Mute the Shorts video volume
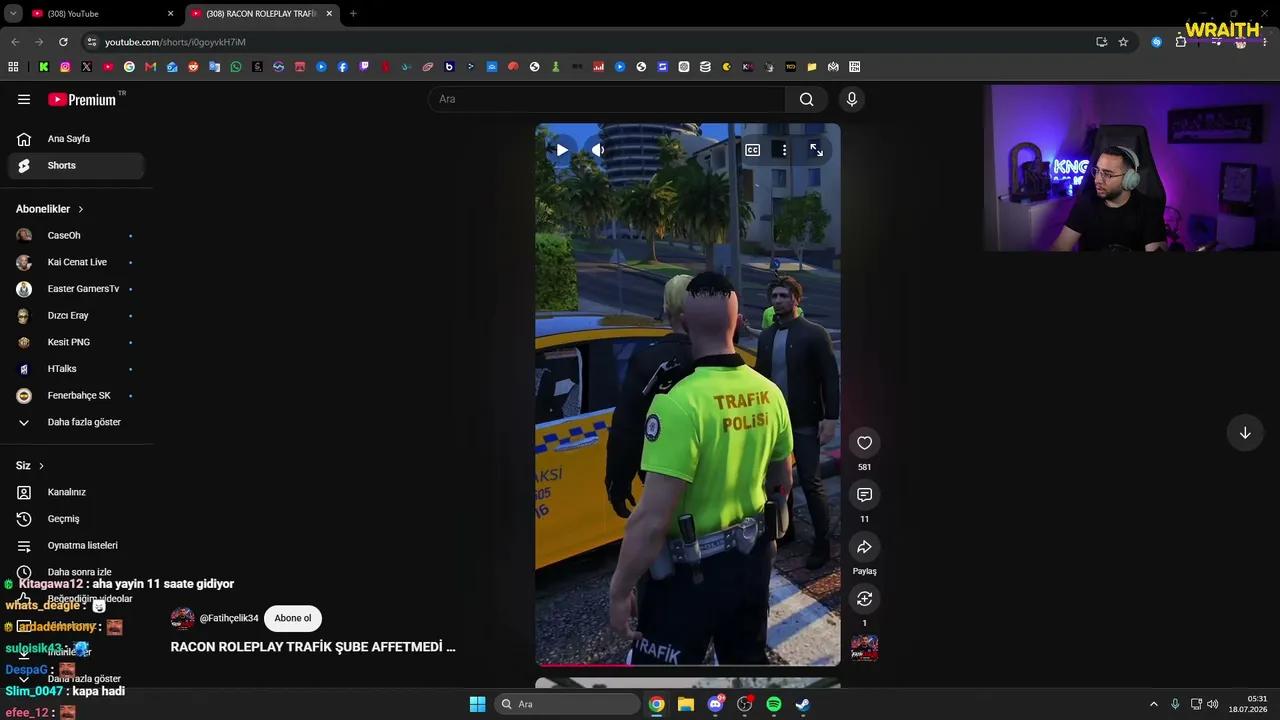Screen dimensions: 1280x720 [x=598, y=150]
